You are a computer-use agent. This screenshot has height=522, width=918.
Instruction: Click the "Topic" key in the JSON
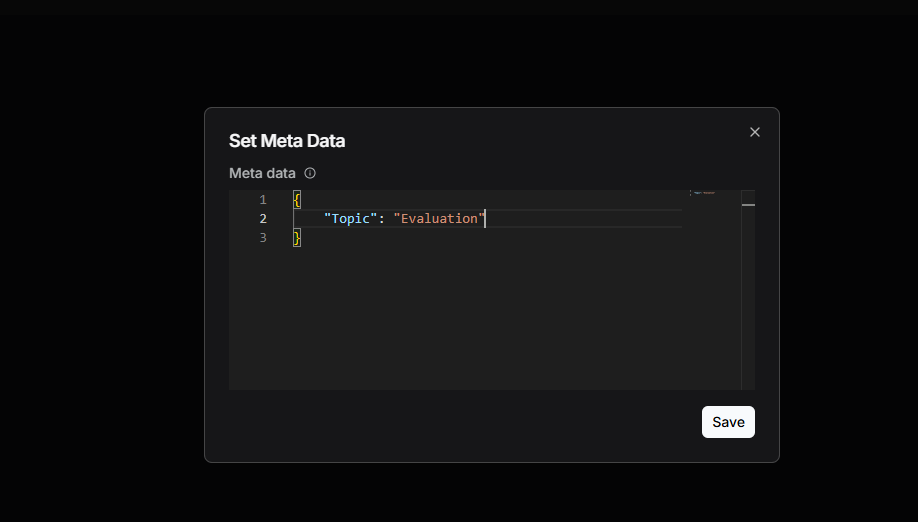click(x=350, y=219)
